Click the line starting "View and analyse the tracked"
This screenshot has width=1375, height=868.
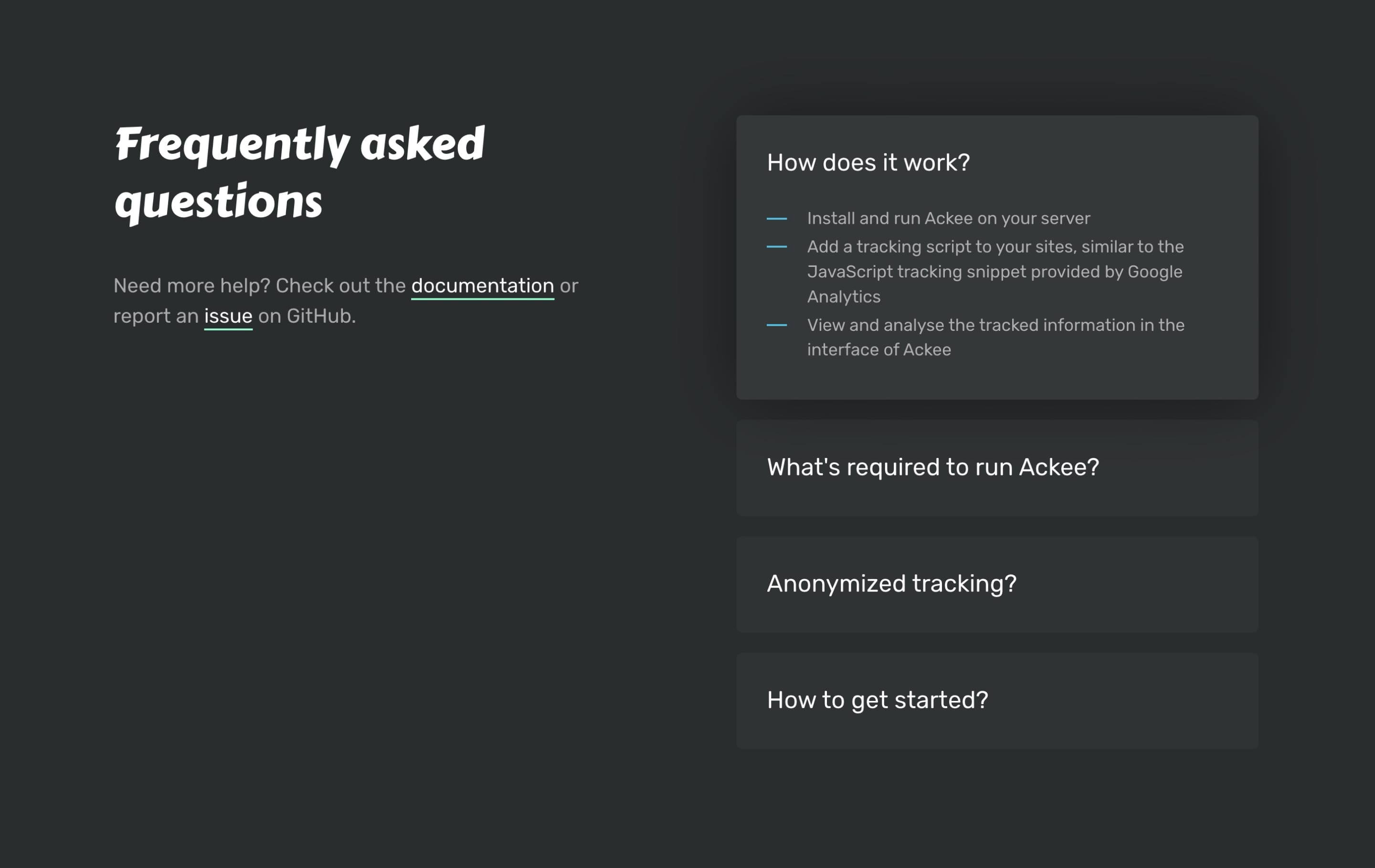click(x=996, y=325)
